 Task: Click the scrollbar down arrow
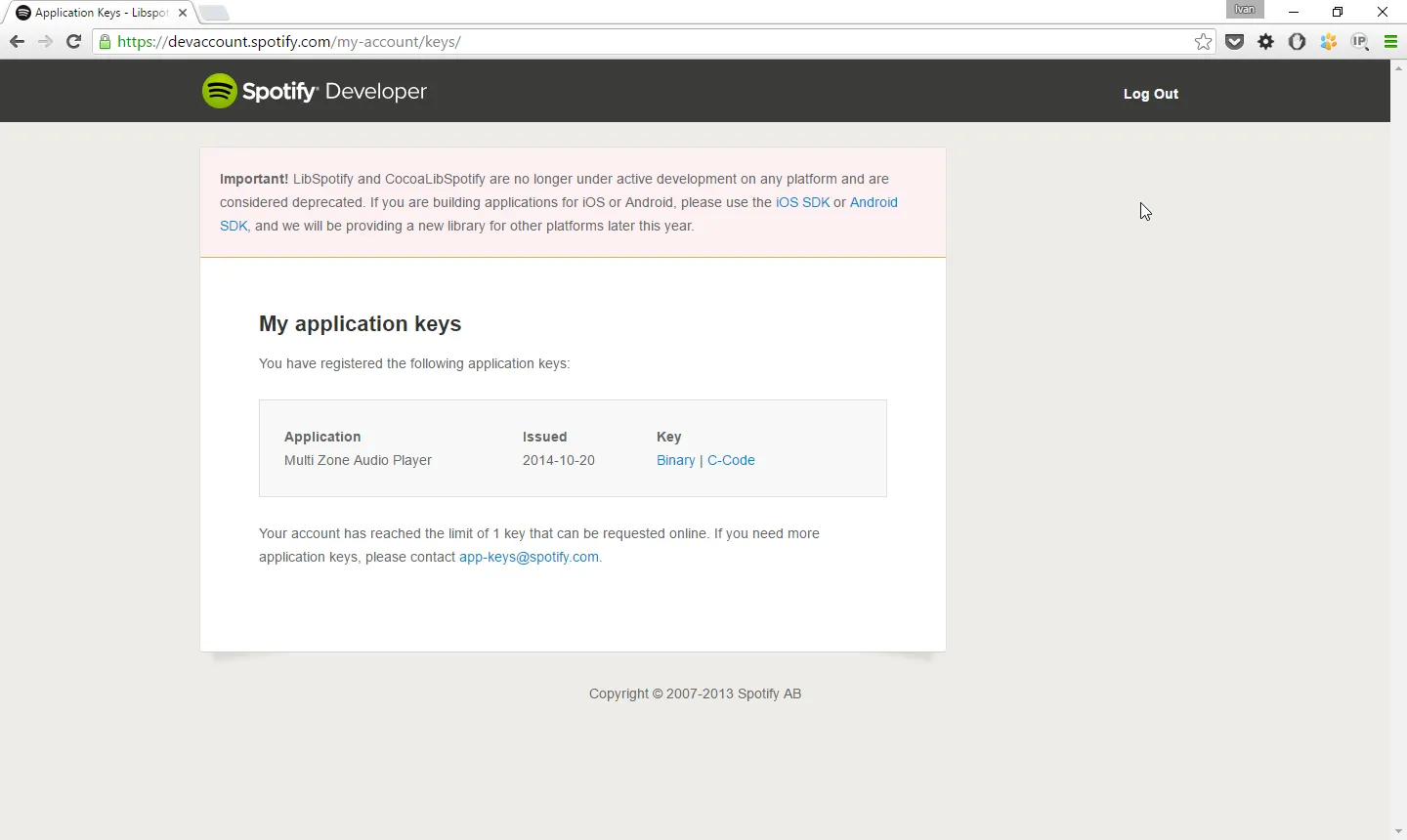tap(1399, 832)
